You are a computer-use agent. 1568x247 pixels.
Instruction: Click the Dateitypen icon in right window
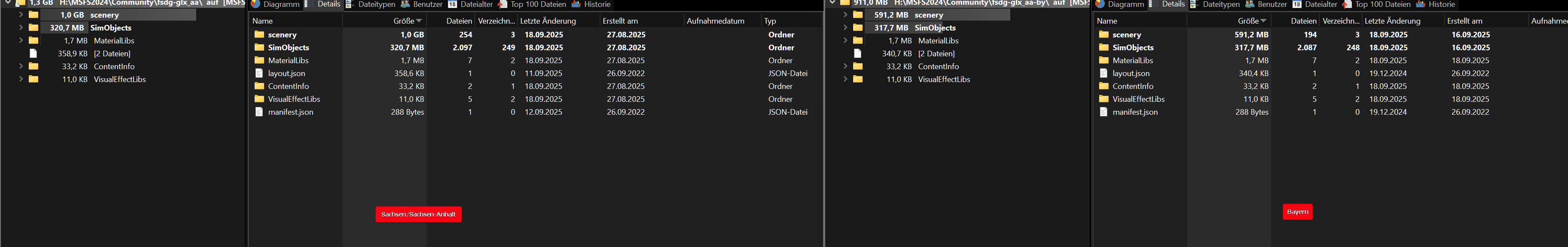click(x=1194, y=4)
